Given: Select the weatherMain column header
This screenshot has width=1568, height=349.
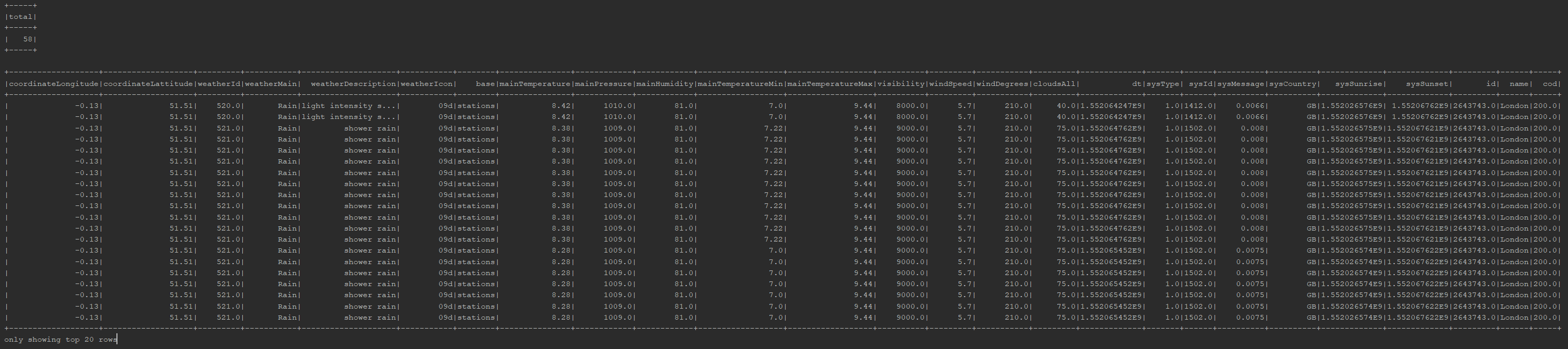Looking at the screenshot, I should 271,84.
